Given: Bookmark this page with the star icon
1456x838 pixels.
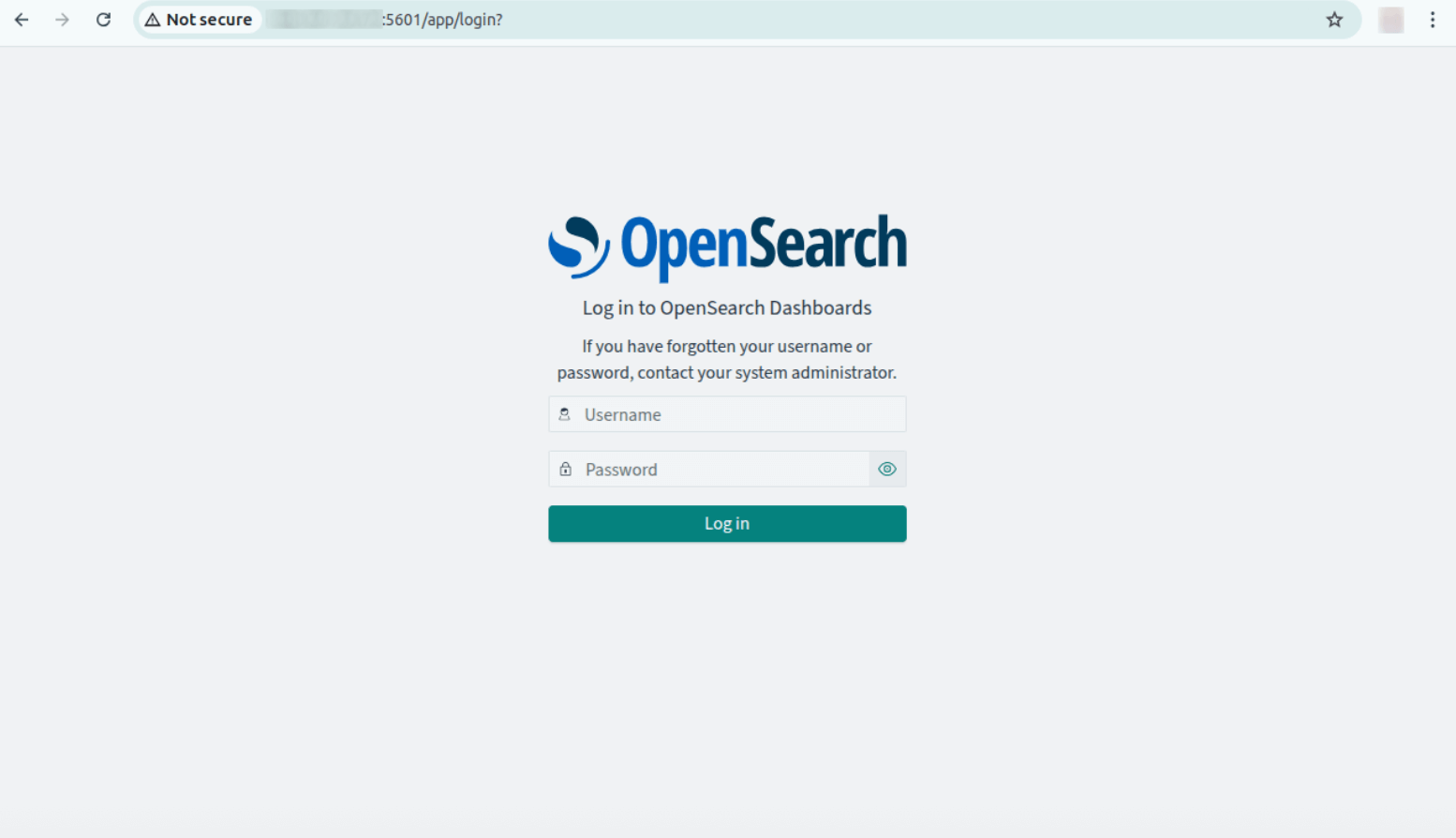Looking at the screenshot, I should [x=1333, y=19].
